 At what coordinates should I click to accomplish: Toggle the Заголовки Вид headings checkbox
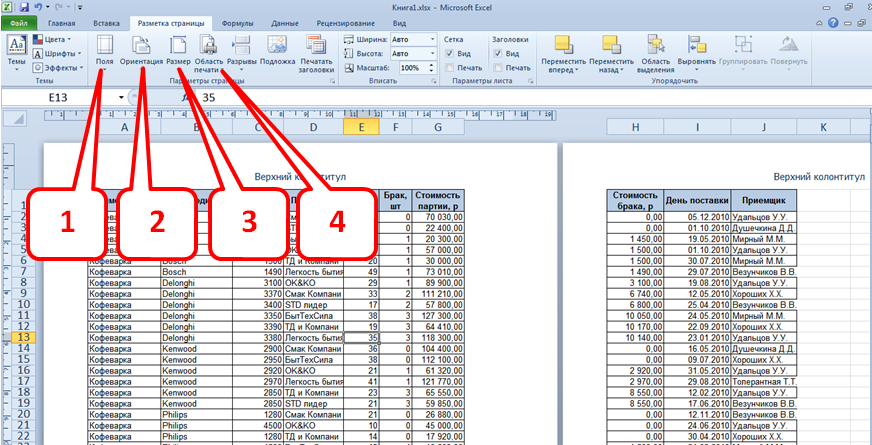(499, 53)
